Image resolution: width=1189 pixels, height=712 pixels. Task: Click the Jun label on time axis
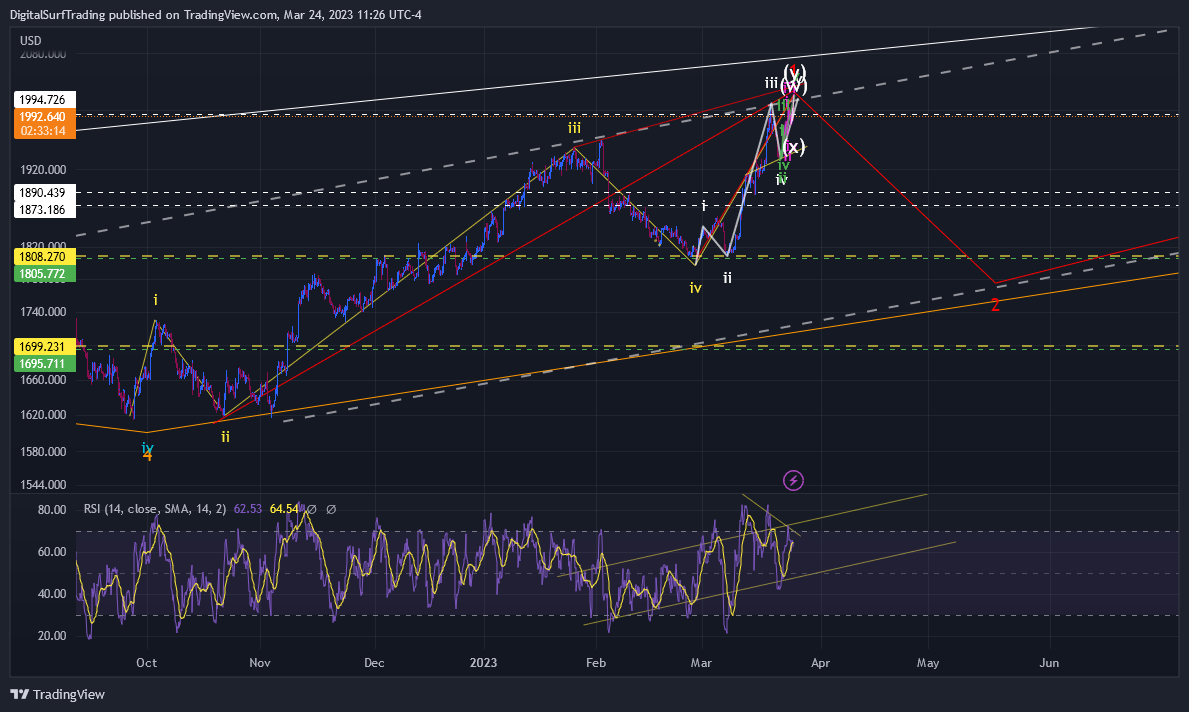pyautogui.click(x=1049, y=663)
